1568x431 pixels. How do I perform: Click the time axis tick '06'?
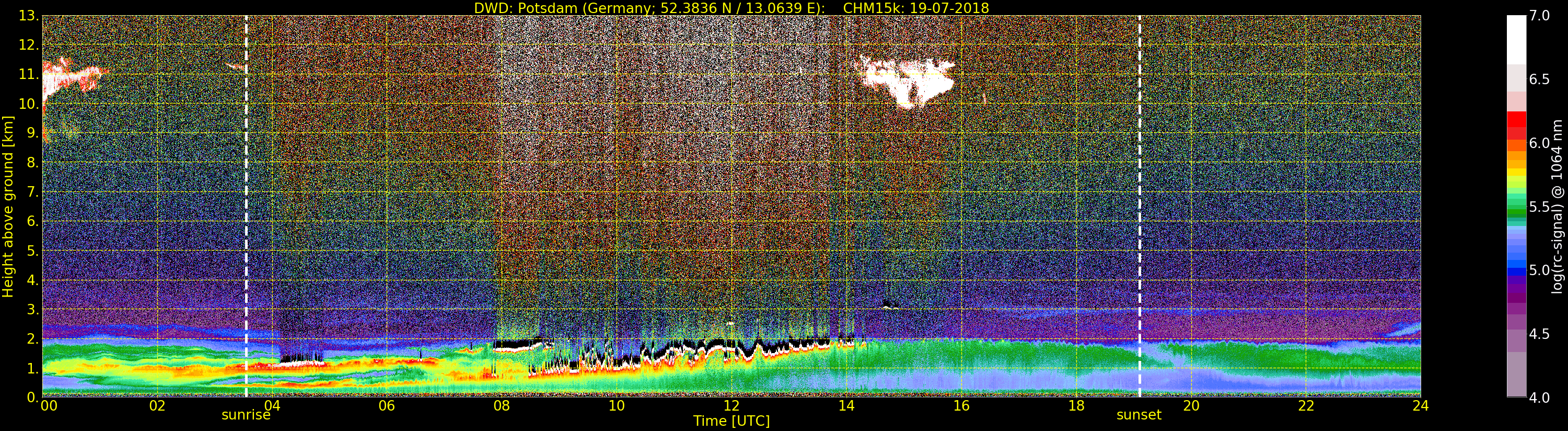pos(387,406)
